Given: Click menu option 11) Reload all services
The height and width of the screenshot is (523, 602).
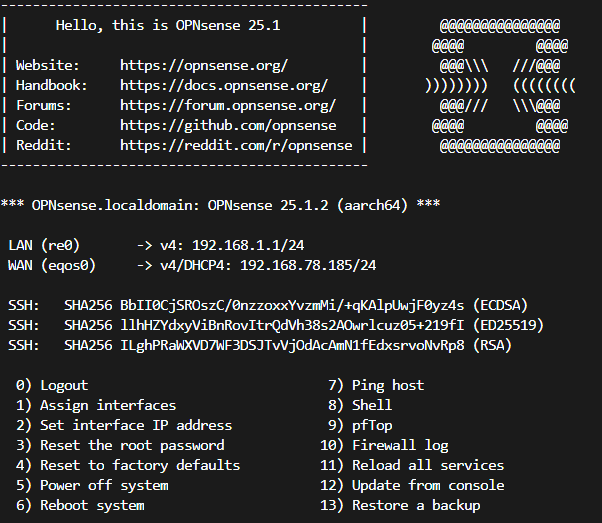Looking at the screenshot, I should [x=412, y=465].
